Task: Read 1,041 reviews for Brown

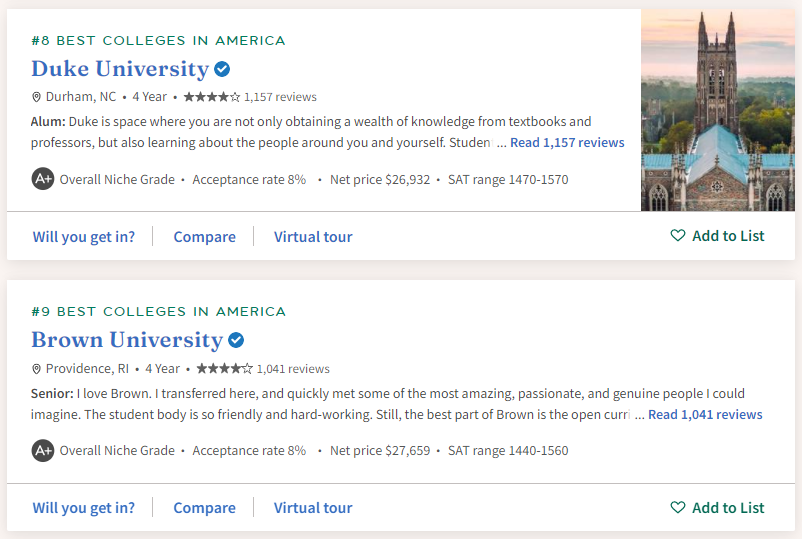Action: pos(705,414)
